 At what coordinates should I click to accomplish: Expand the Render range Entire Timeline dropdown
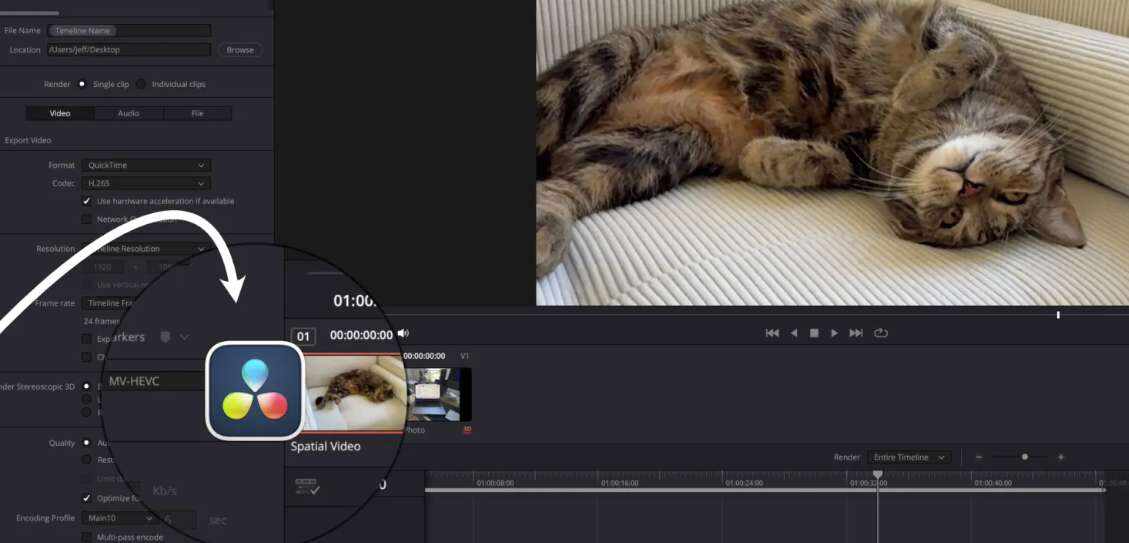[908, 457]
